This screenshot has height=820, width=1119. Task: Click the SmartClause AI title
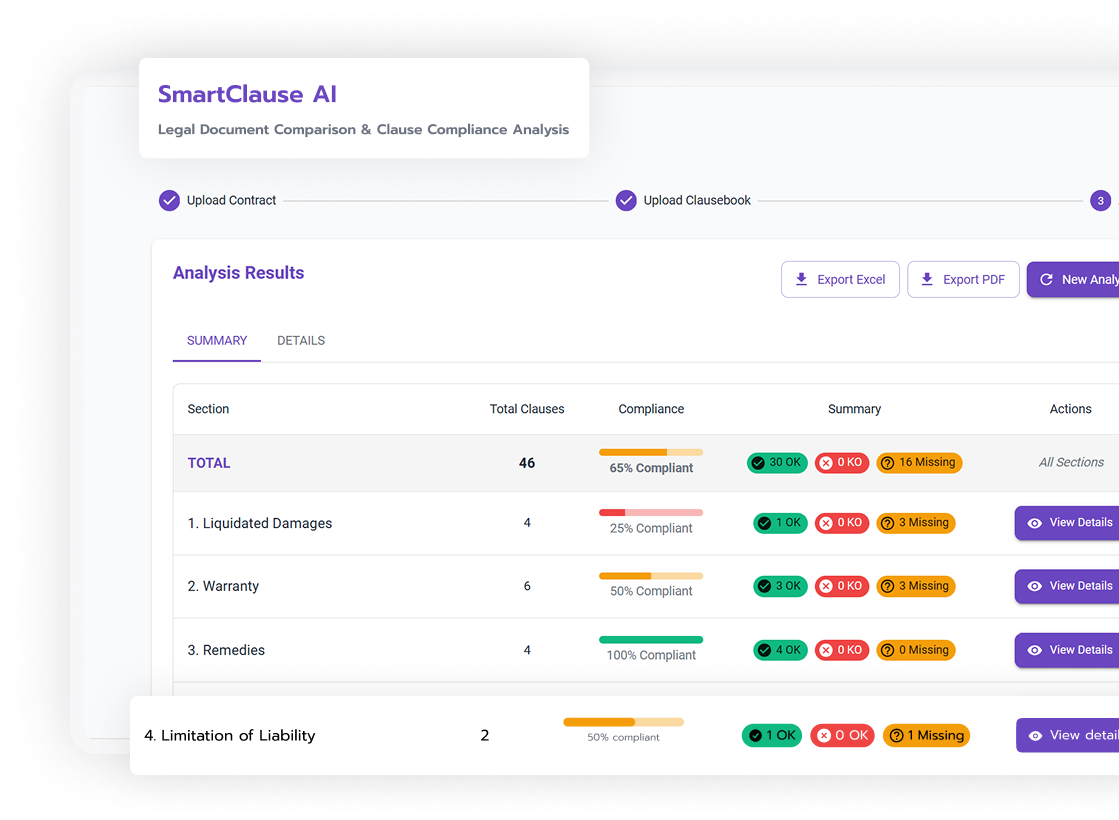[x=247, y=94]
